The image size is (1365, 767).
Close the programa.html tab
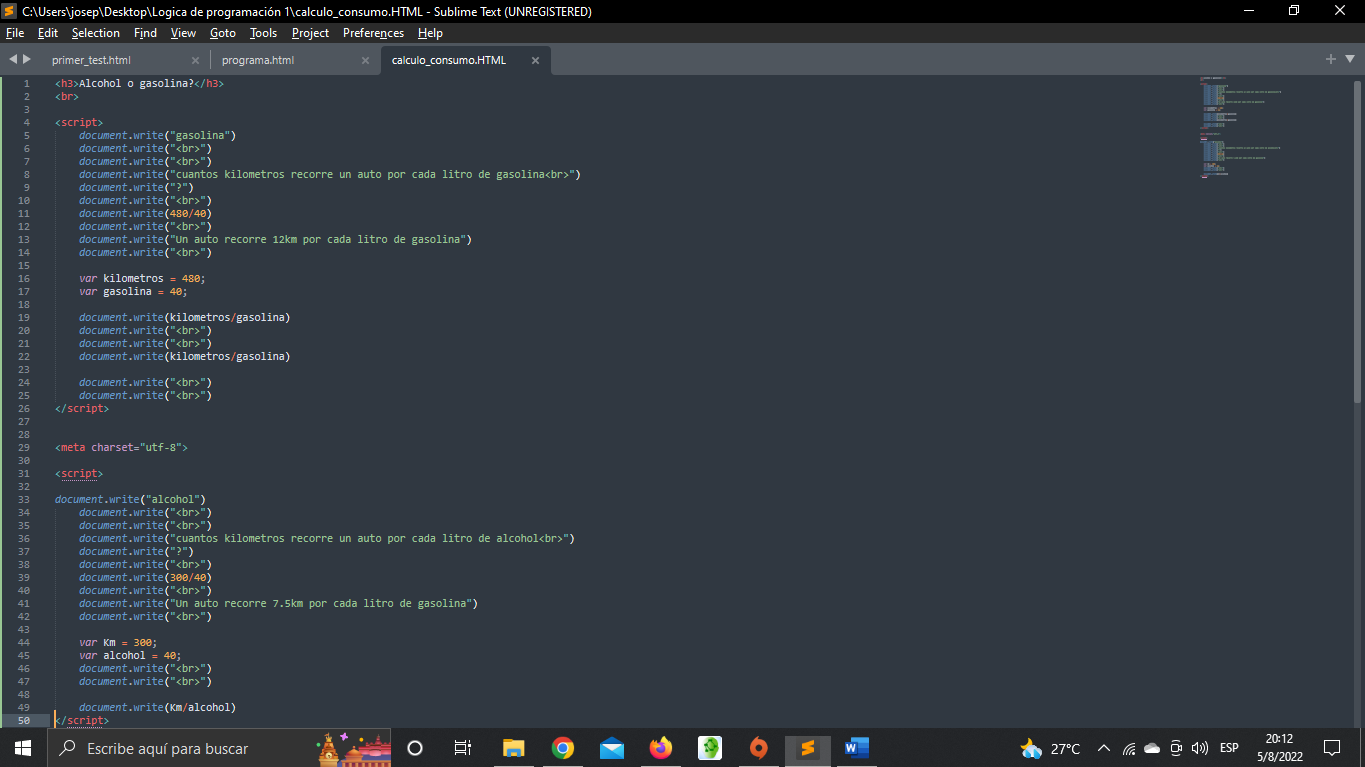coord(365,61)
